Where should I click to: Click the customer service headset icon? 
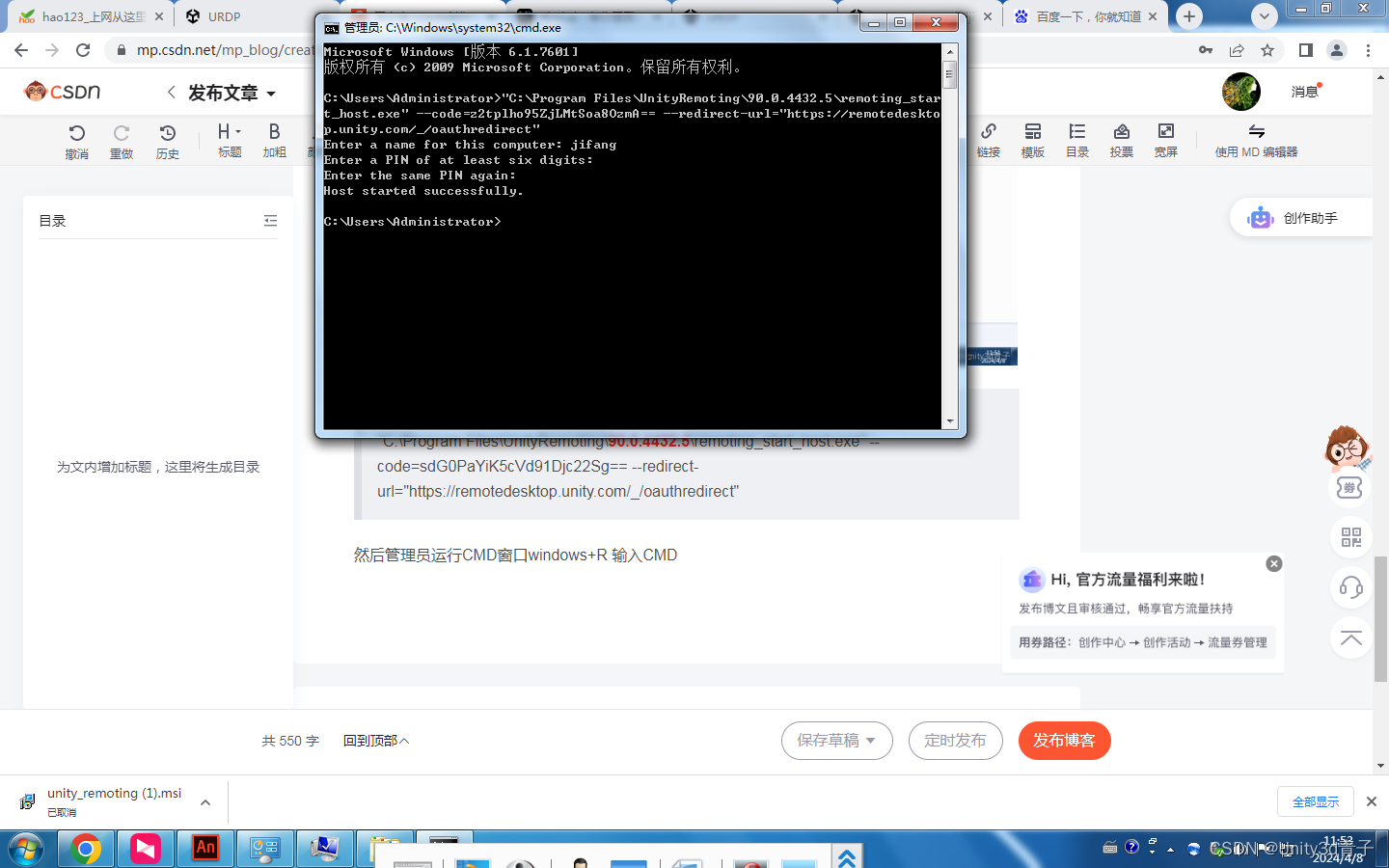pyautogui.click(x=1350, y=587)
